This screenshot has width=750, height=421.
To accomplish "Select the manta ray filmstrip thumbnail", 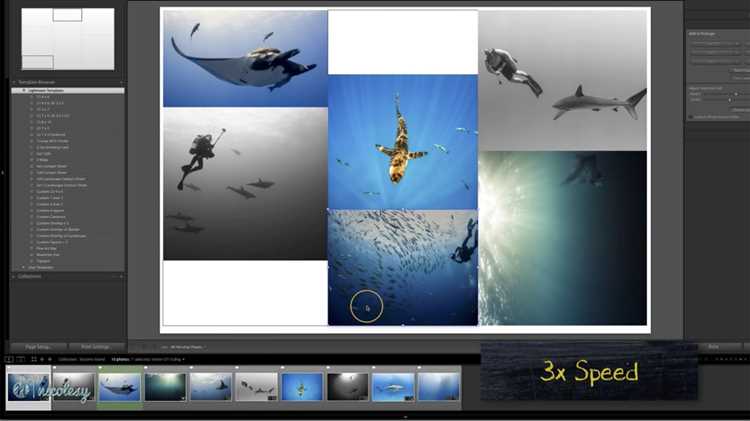I will coord(120,387).
